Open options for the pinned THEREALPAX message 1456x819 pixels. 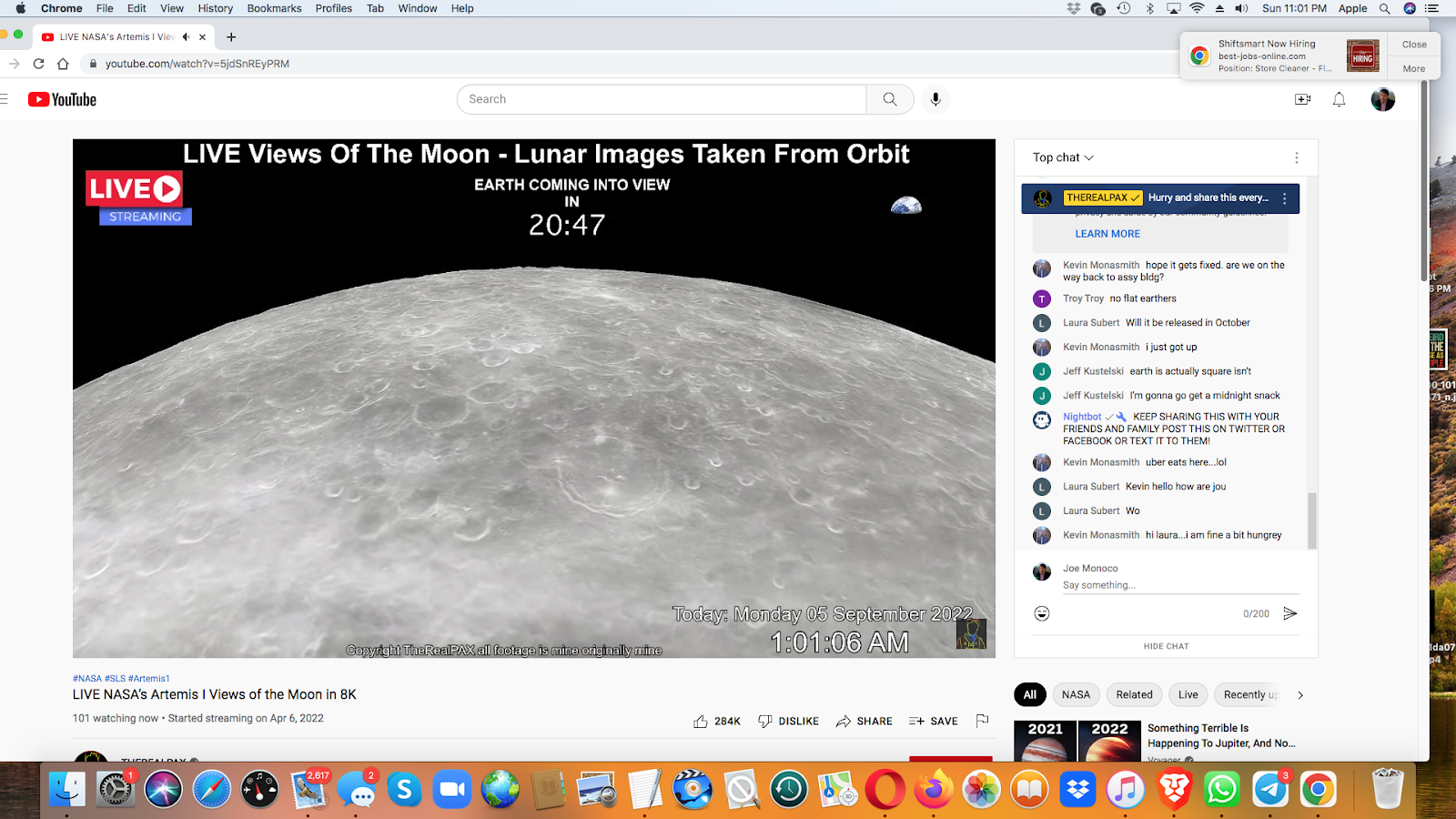click(1285, 198)
